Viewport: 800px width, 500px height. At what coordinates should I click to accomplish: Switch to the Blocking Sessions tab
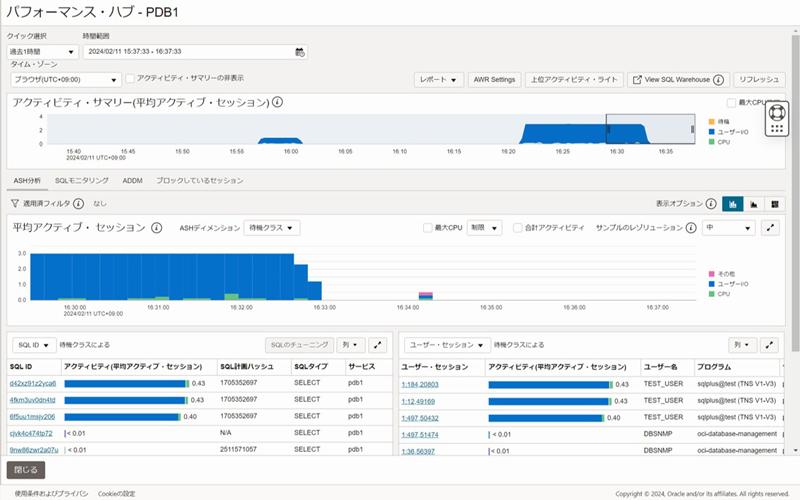199,181
